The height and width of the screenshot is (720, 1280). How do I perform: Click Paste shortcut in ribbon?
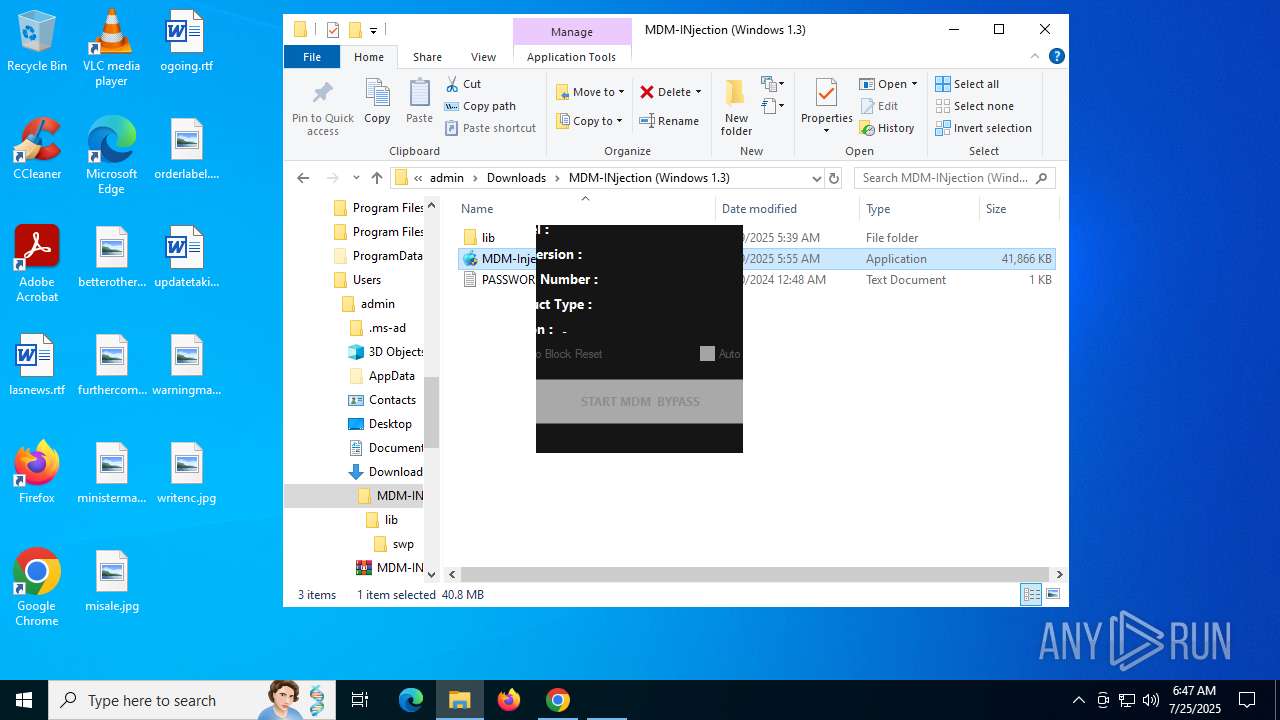coord(491,128)
